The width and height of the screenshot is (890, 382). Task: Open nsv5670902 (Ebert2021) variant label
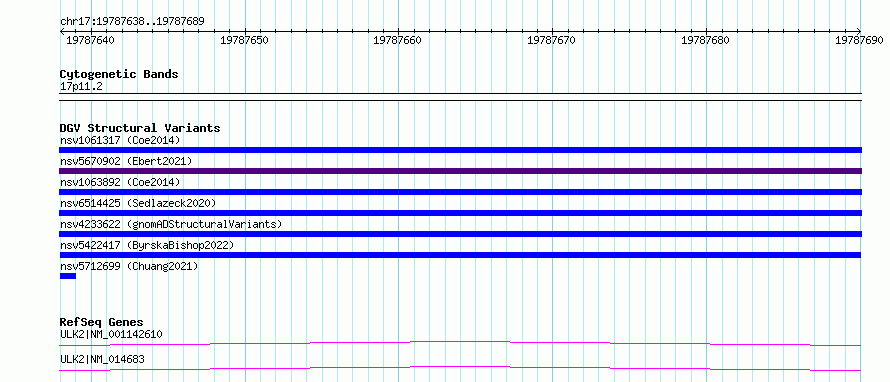click(126, 161)
